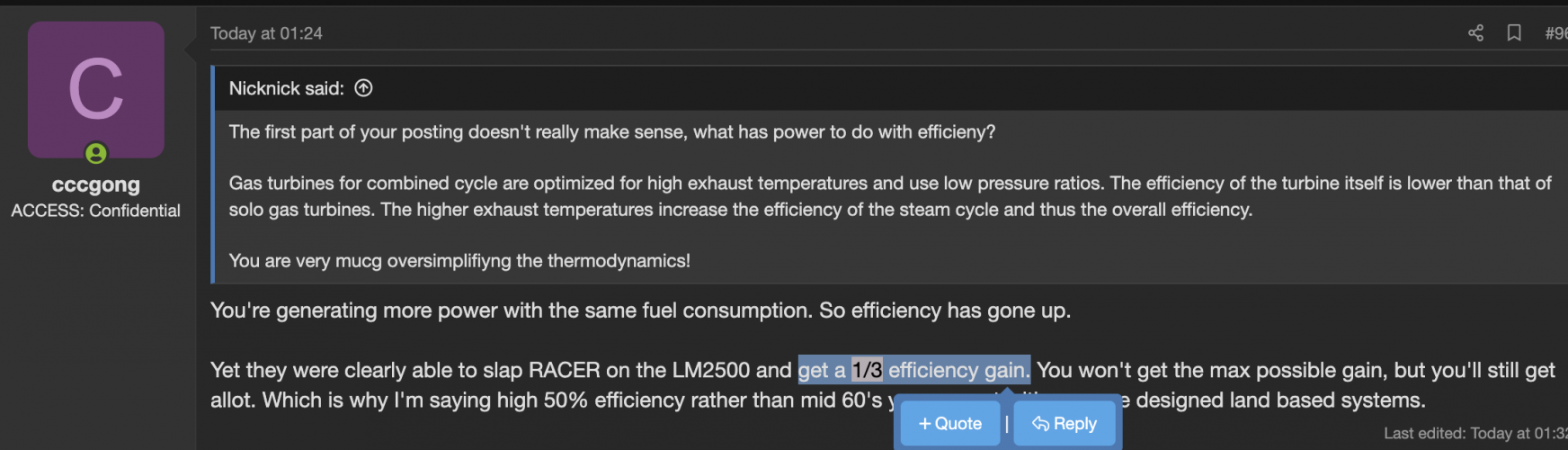The image size is (1568, 450).
Task: Open post number #96 permalink
Action: pos(1555,33)
